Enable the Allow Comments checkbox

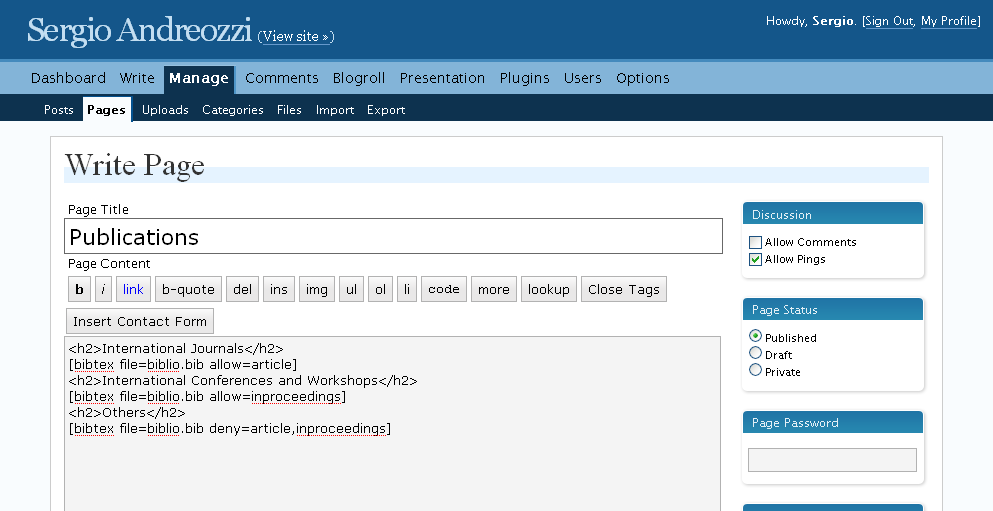pos(755,243)
